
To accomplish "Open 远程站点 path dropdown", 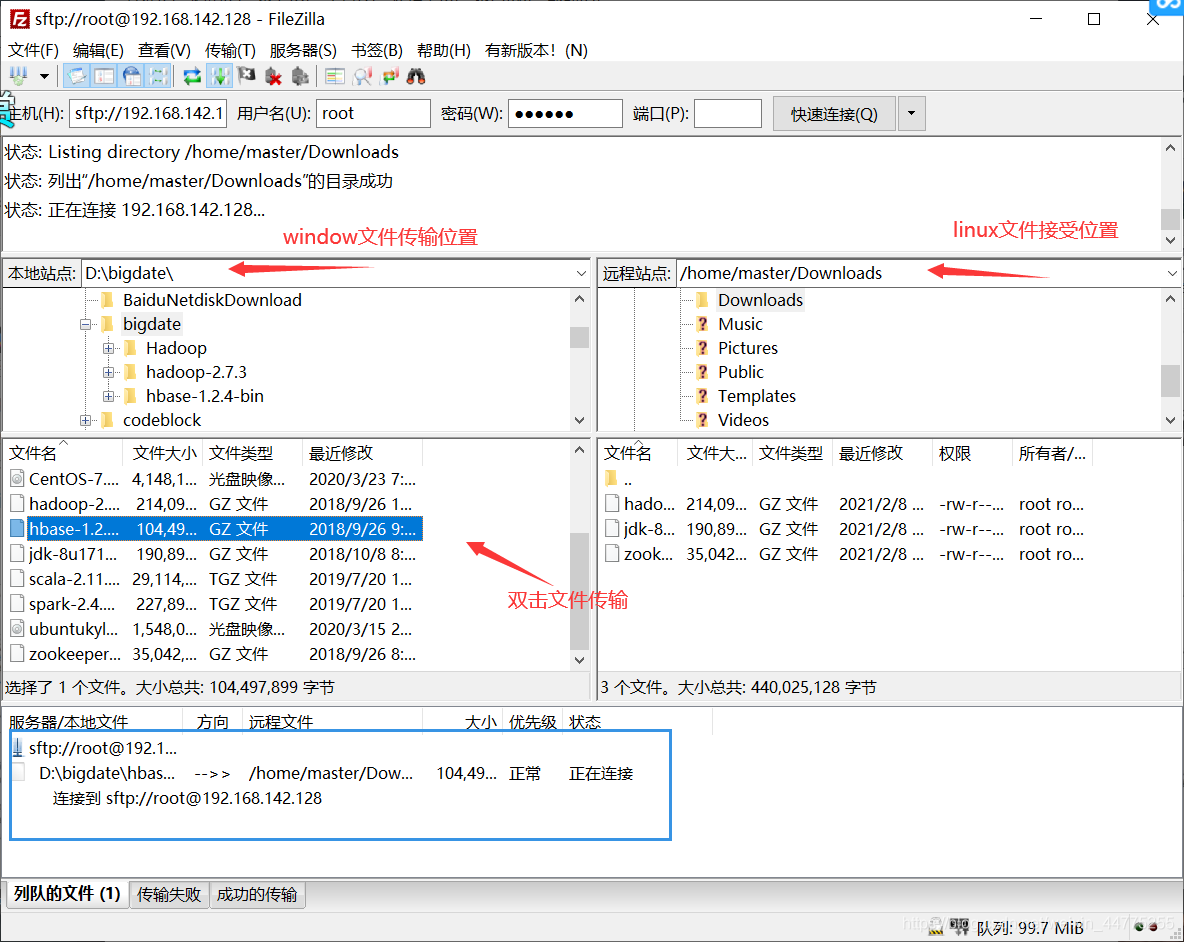I will pos(1172,273).
